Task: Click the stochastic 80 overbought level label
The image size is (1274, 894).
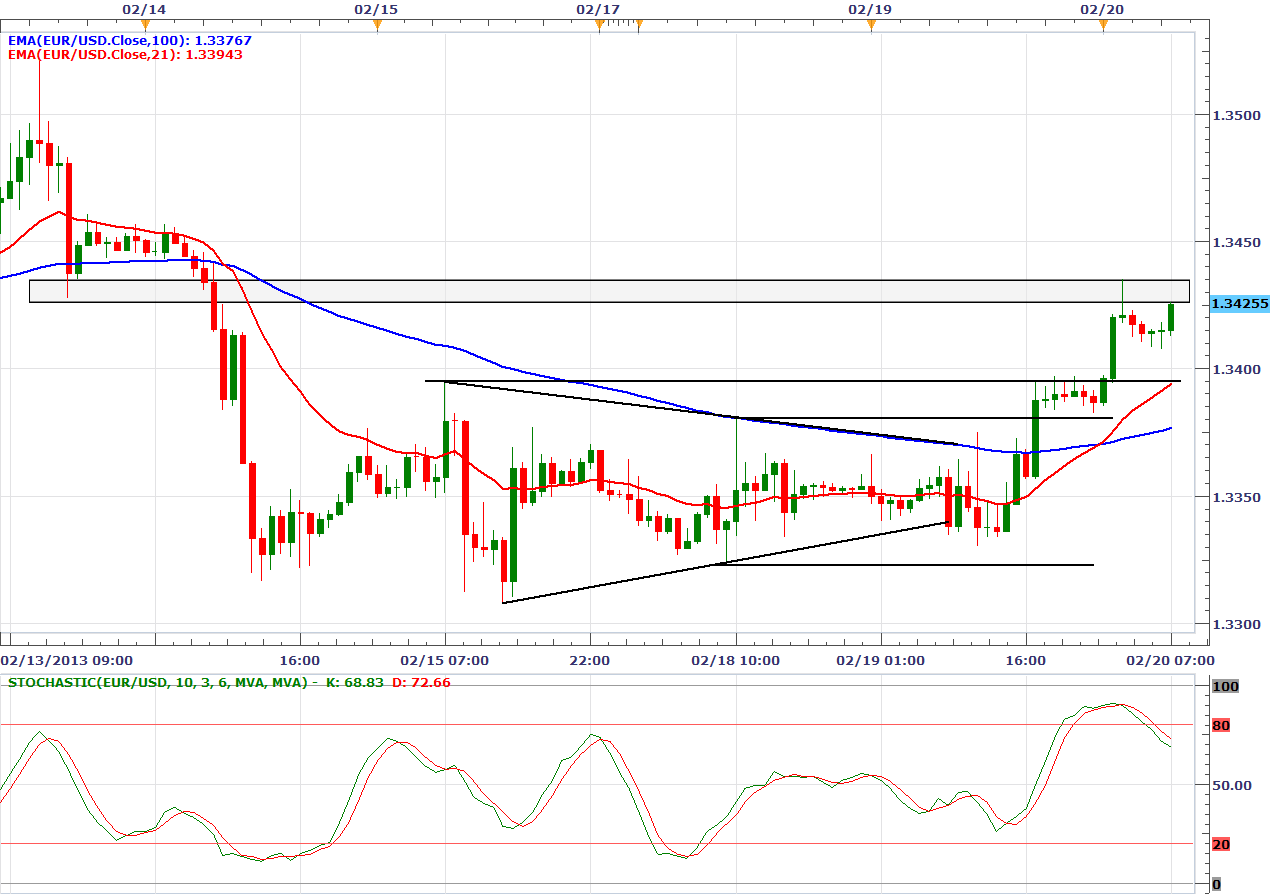Action: [x=1220, y=725]
